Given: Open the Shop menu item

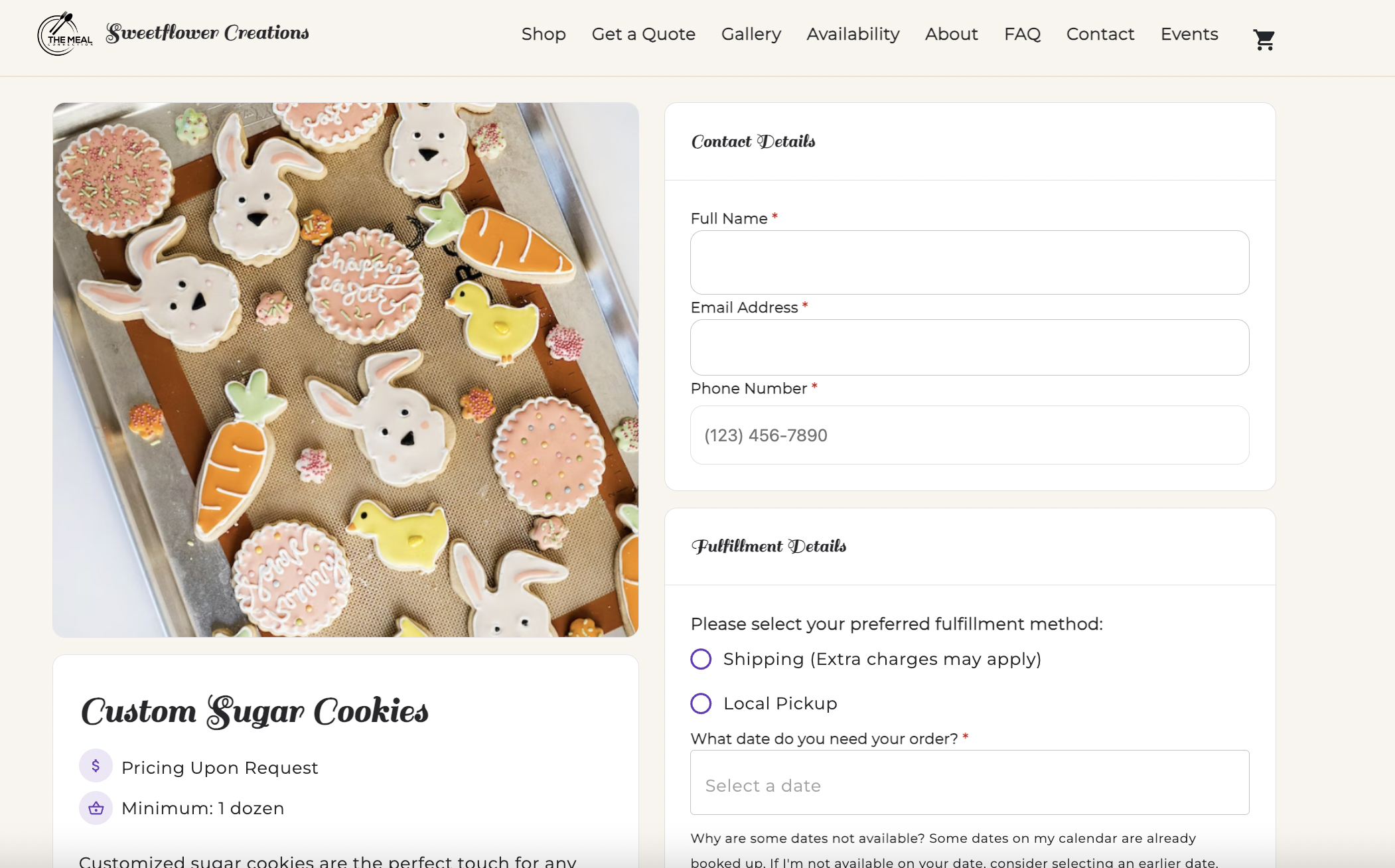Looking at the screenshot, I should coord(544,34).
